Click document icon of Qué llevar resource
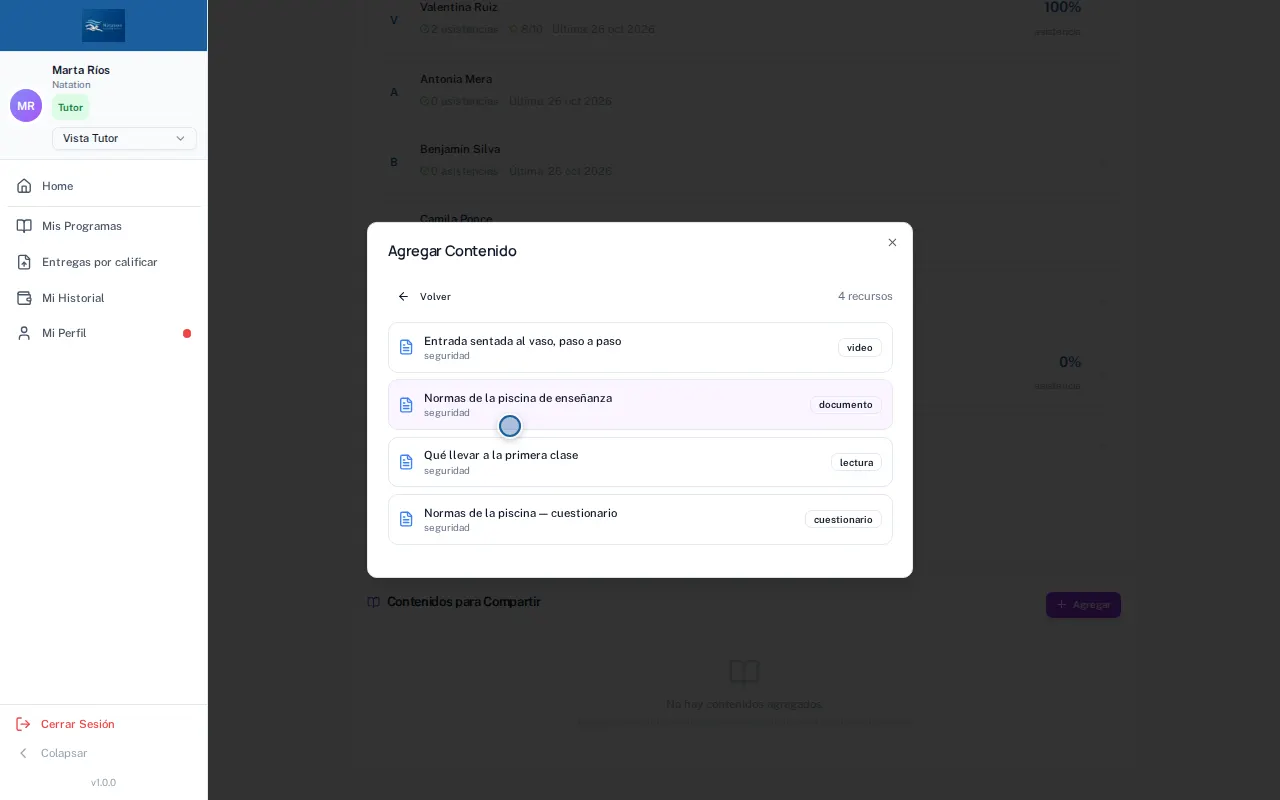Viewport: 1280px width, 800px height. point(406,462)
